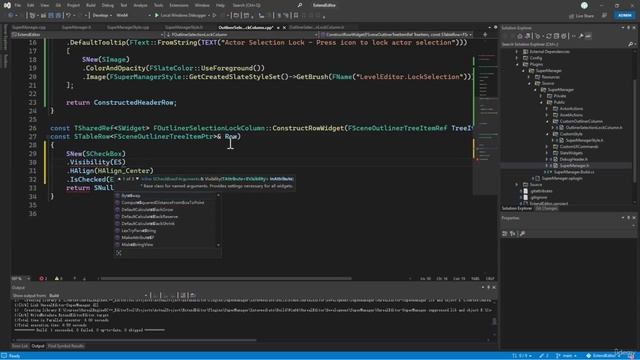The image size is (640, 360).
Task: Click Categorized icon in Properties panel
Action: (505, 233)
